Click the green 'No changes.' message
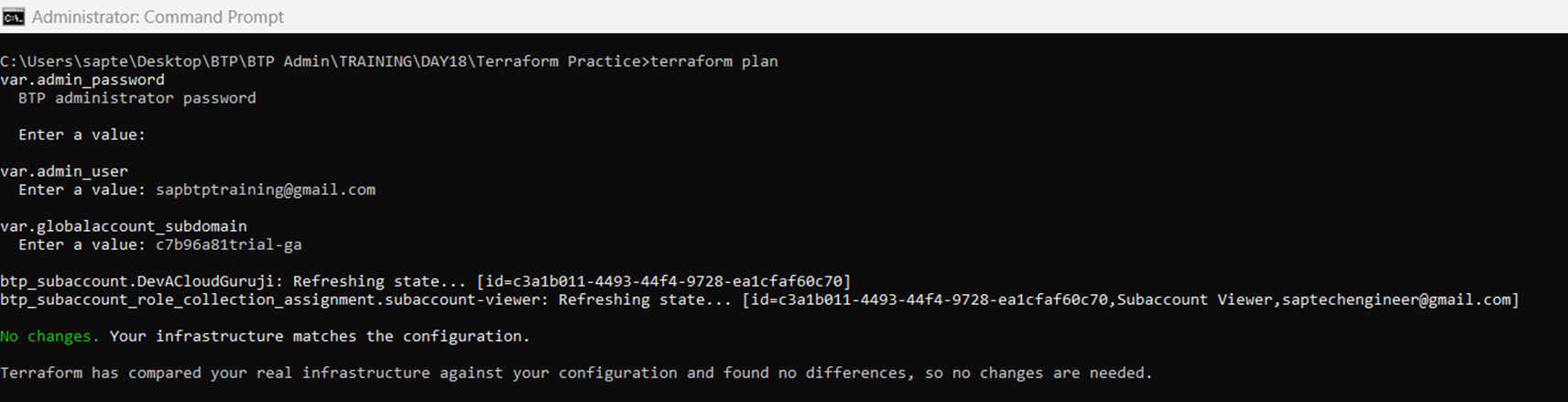Viewport: 1568px width, 402px height. coord(49,336)
